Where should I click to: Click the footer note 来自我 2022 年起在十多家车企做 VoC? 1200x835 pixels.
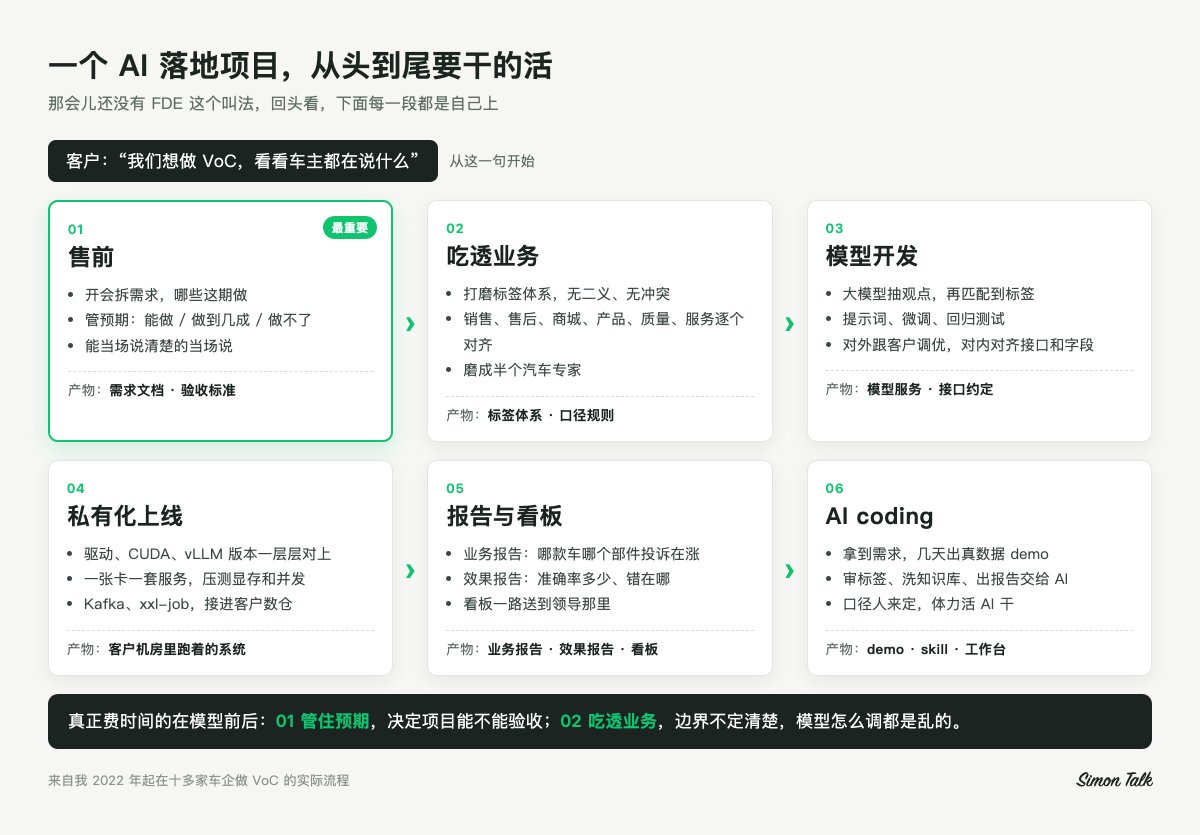pyautogui.click(x=198, y=780)
